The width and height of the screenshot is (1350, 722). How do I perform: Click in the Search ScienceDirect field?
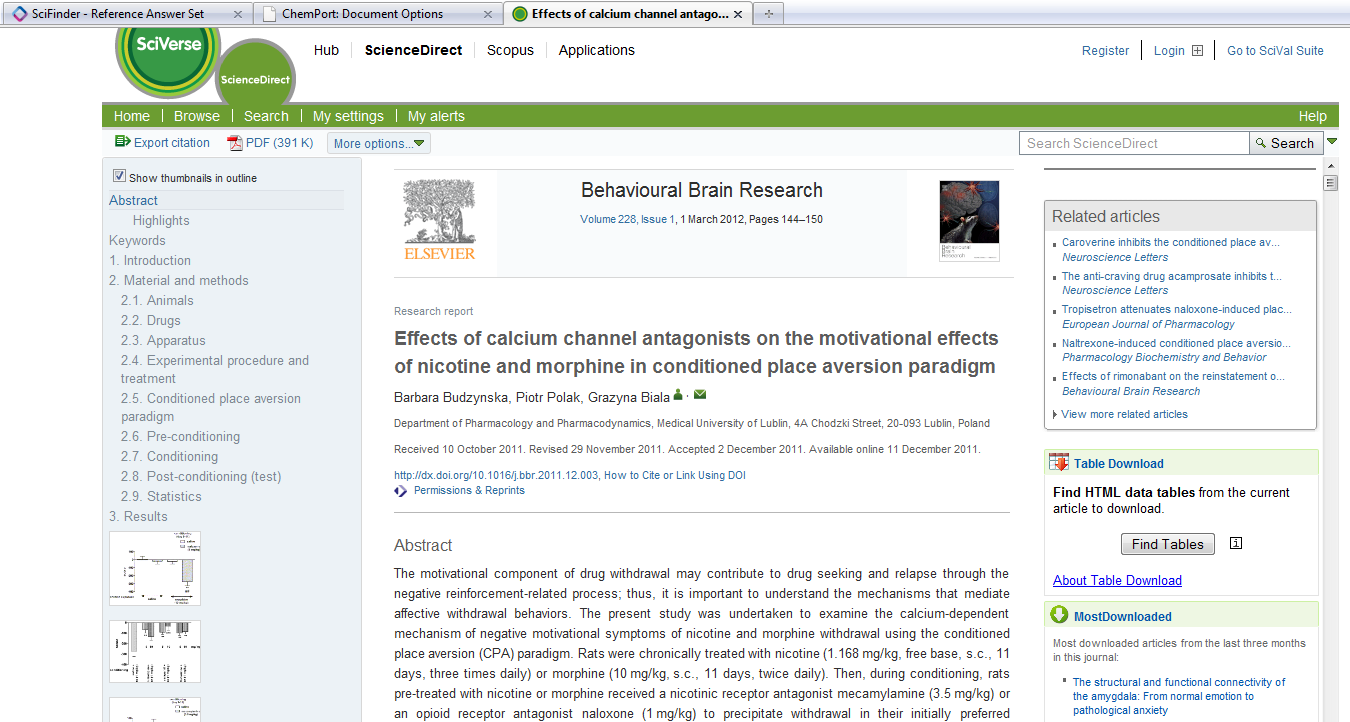click(1134, 143)
